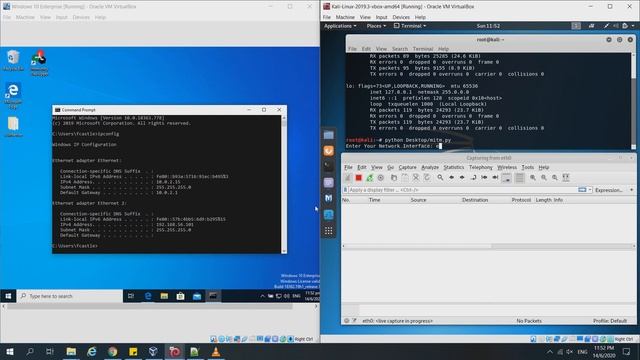Show hidden host system tray icons chevron
This screenshot has height=360, width=640.
(550, 351)
